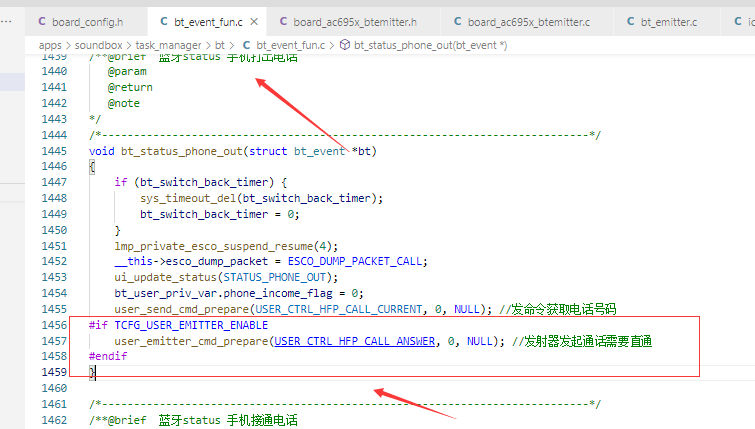Screen dimensions: 755x429
Task: Open the board_ac695x_btemitter.c tab
Action: tap(528, 22)
